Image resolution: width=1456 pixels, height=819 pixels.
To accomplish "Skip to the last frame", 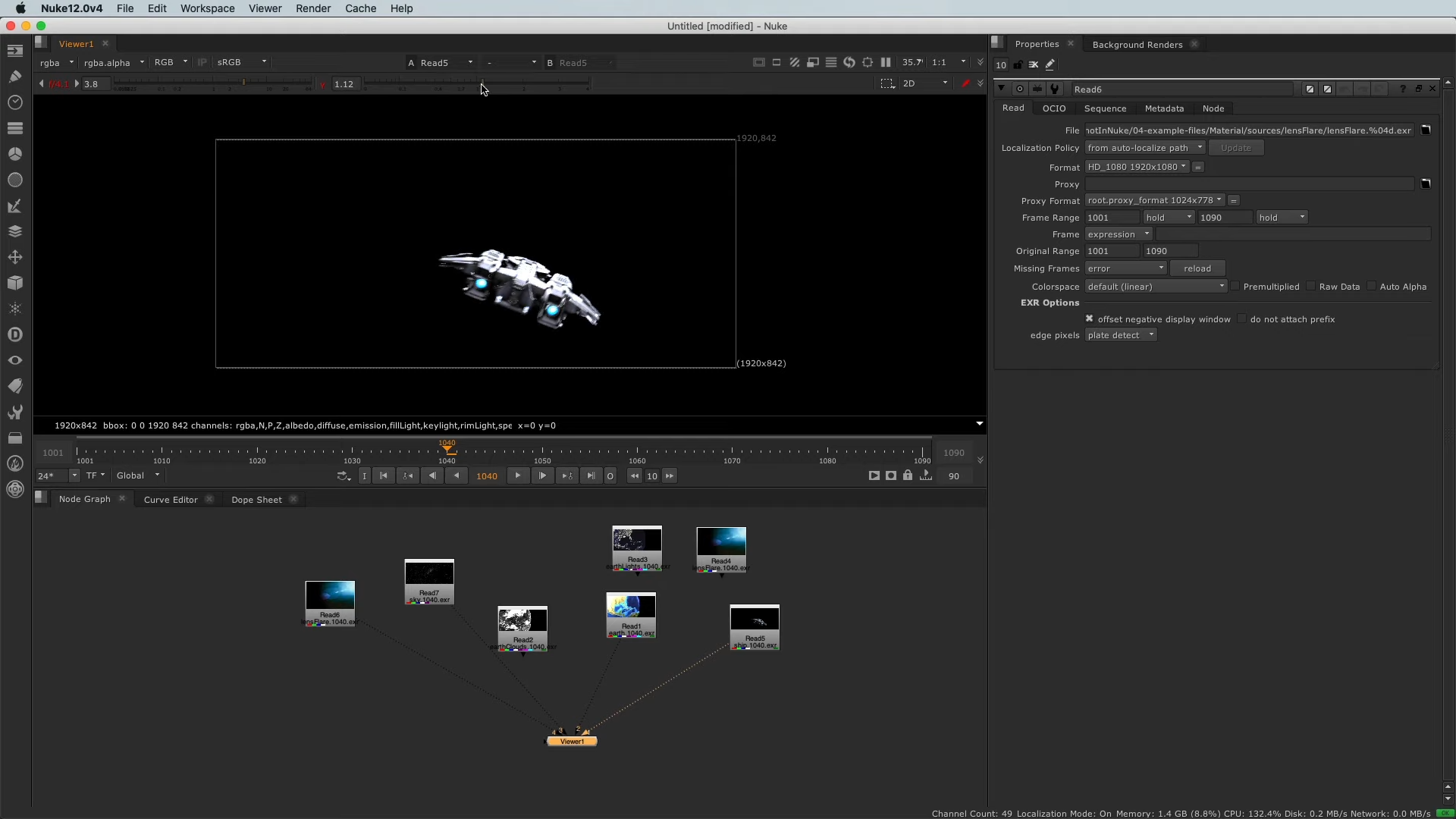I will tap(591, 476).
